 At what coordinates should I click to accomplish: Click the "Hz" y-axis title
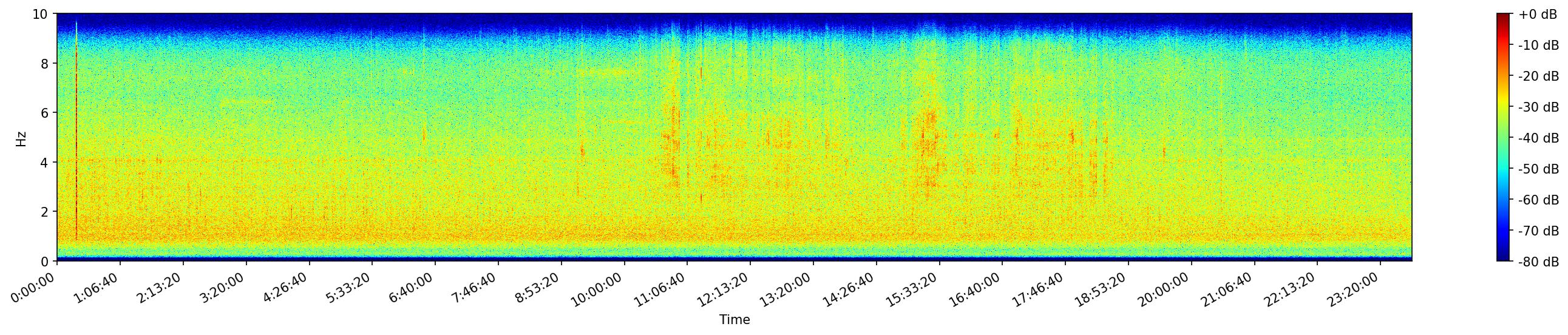(21, 138)
